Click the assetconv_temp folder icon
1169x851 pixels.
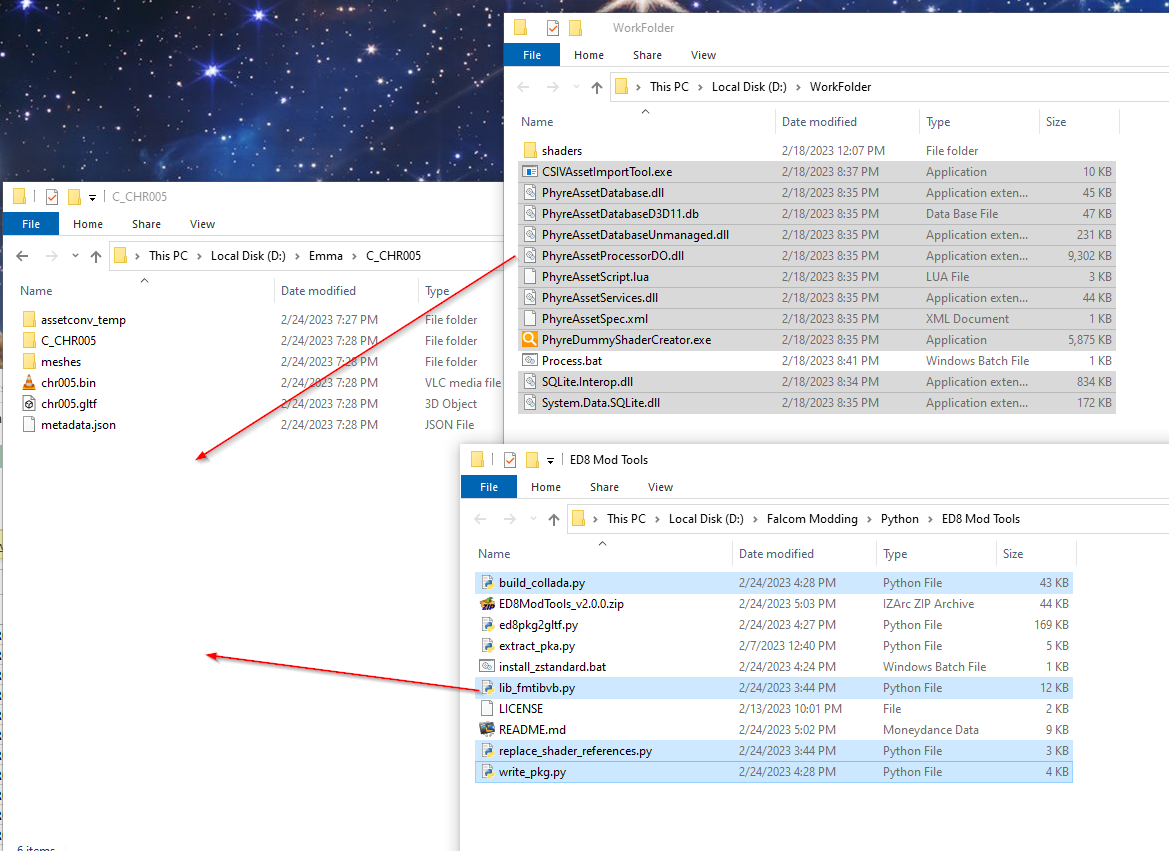29,319
